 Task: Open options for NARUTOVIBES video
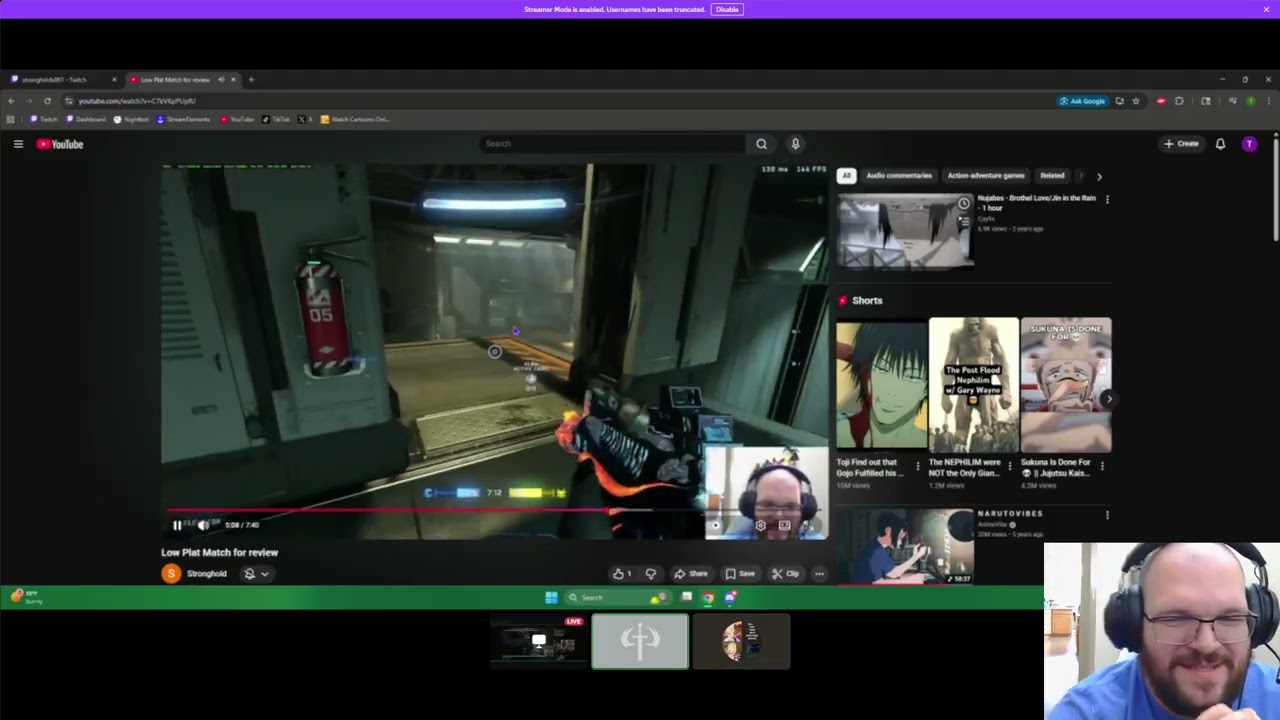pos(1107,515)
